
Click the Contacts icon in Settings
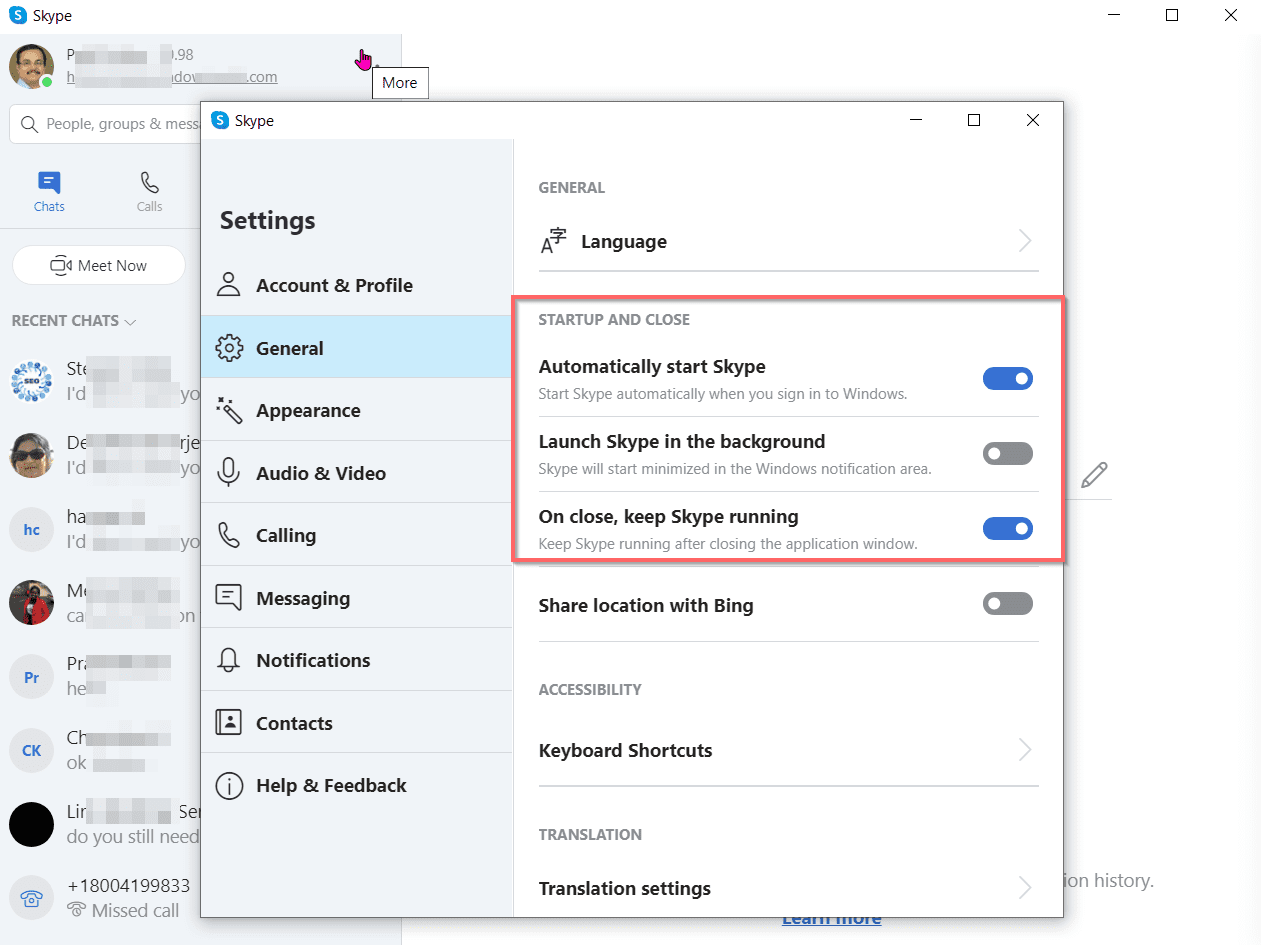pos(229,723)
